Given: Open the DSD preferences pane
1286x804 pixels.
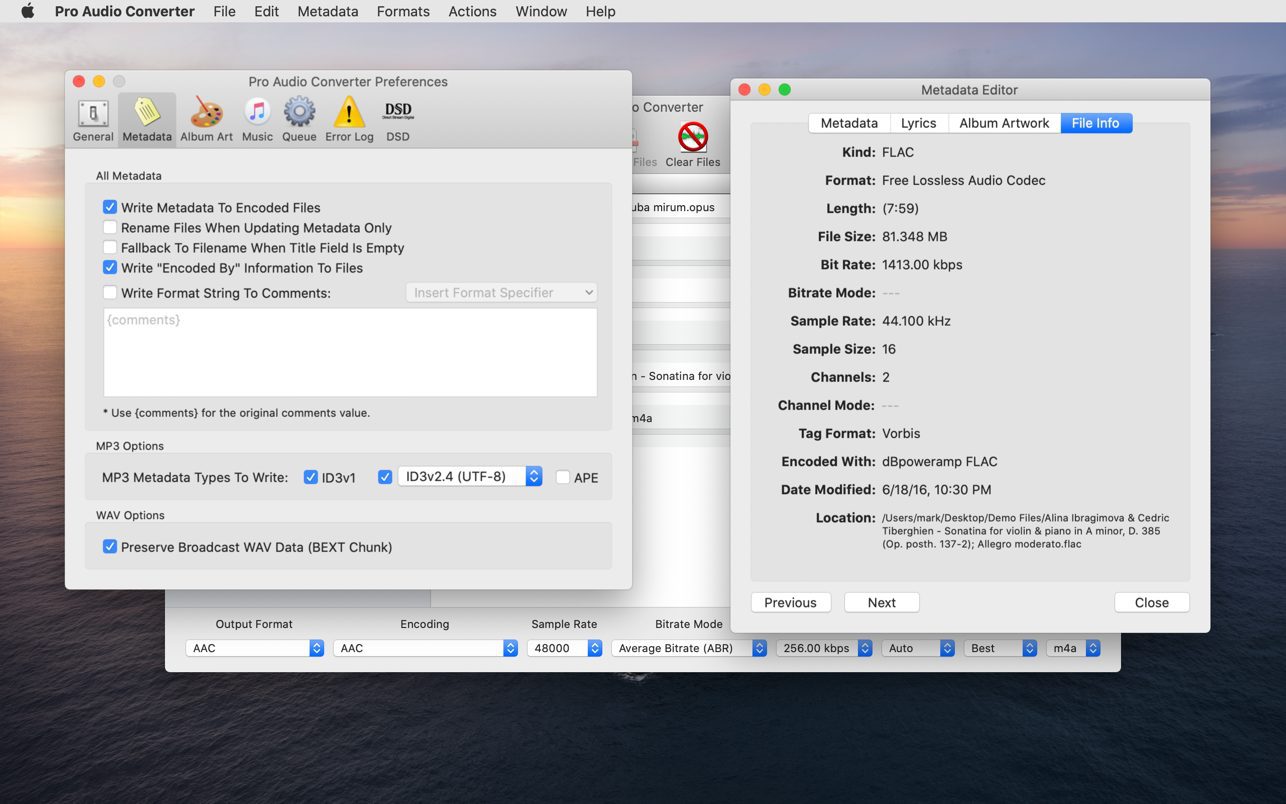Looking at the screenshot, I should click(398, 120).
